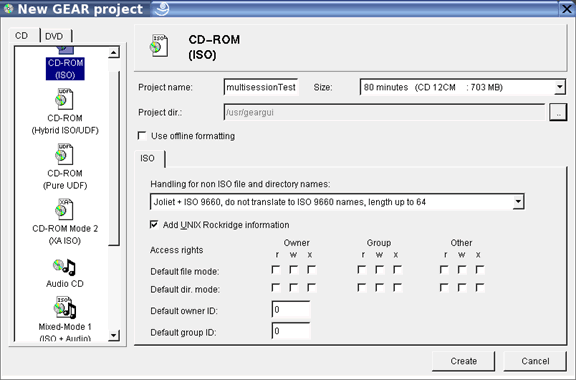Click scroll down arrow in project type list

click(114, 335)
